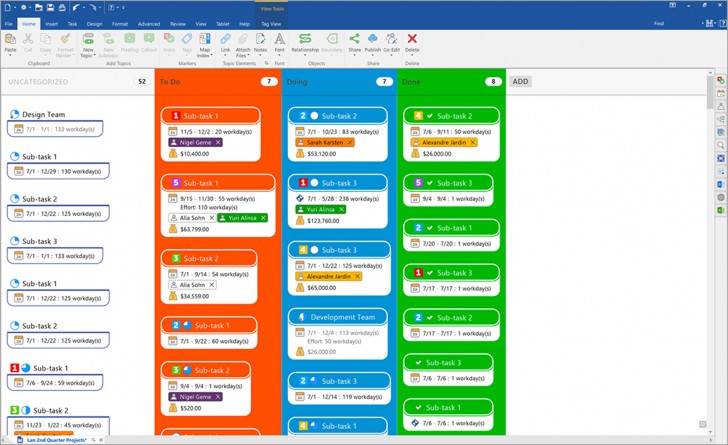Click the vertical scrollbar thumb
Image resolution: width=728 pixels, height=445 pixels.
point(710,92)
